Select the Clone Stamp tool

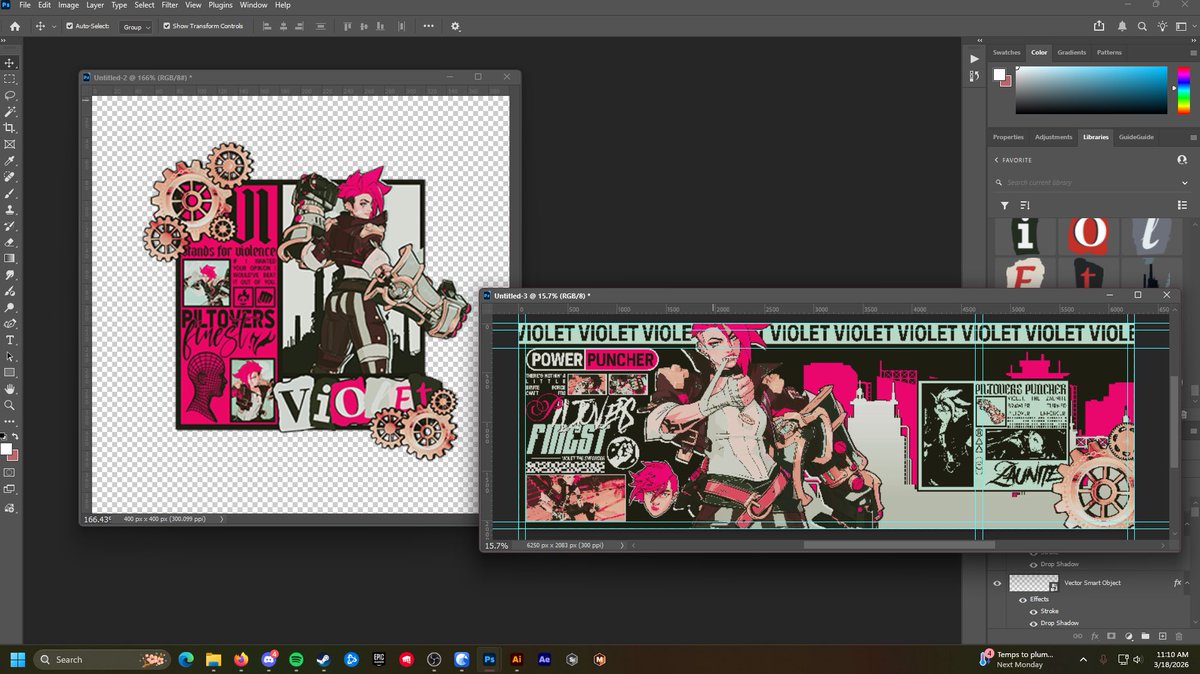tap(10, 209)
